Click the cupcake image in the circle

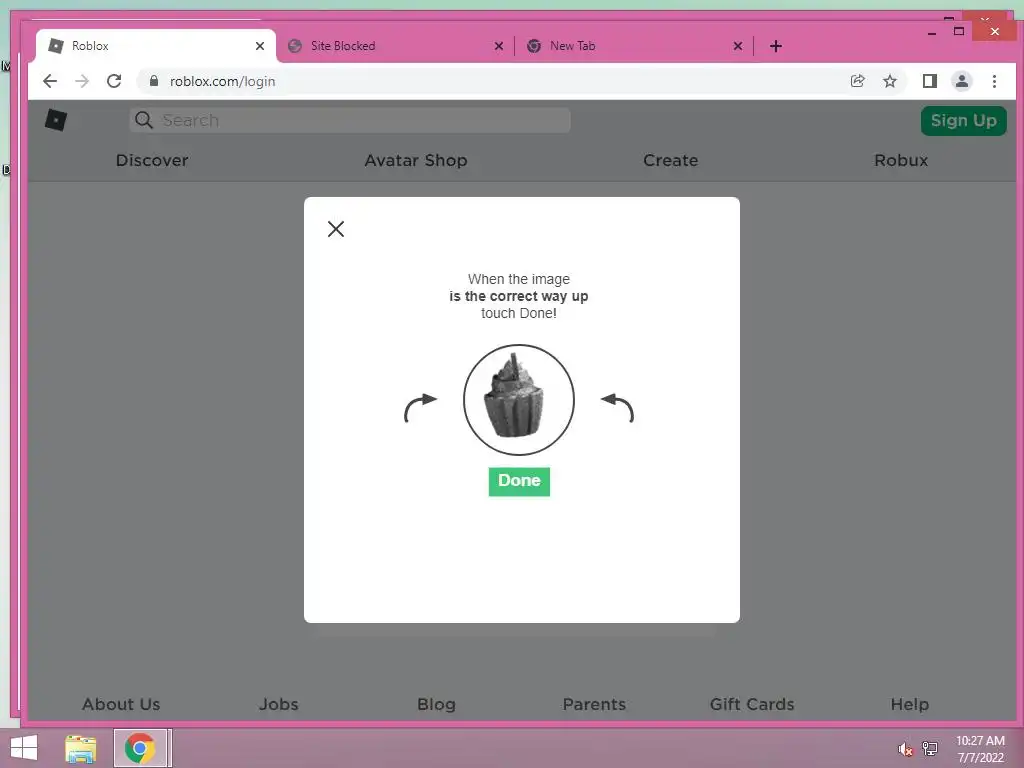(519, 400)
